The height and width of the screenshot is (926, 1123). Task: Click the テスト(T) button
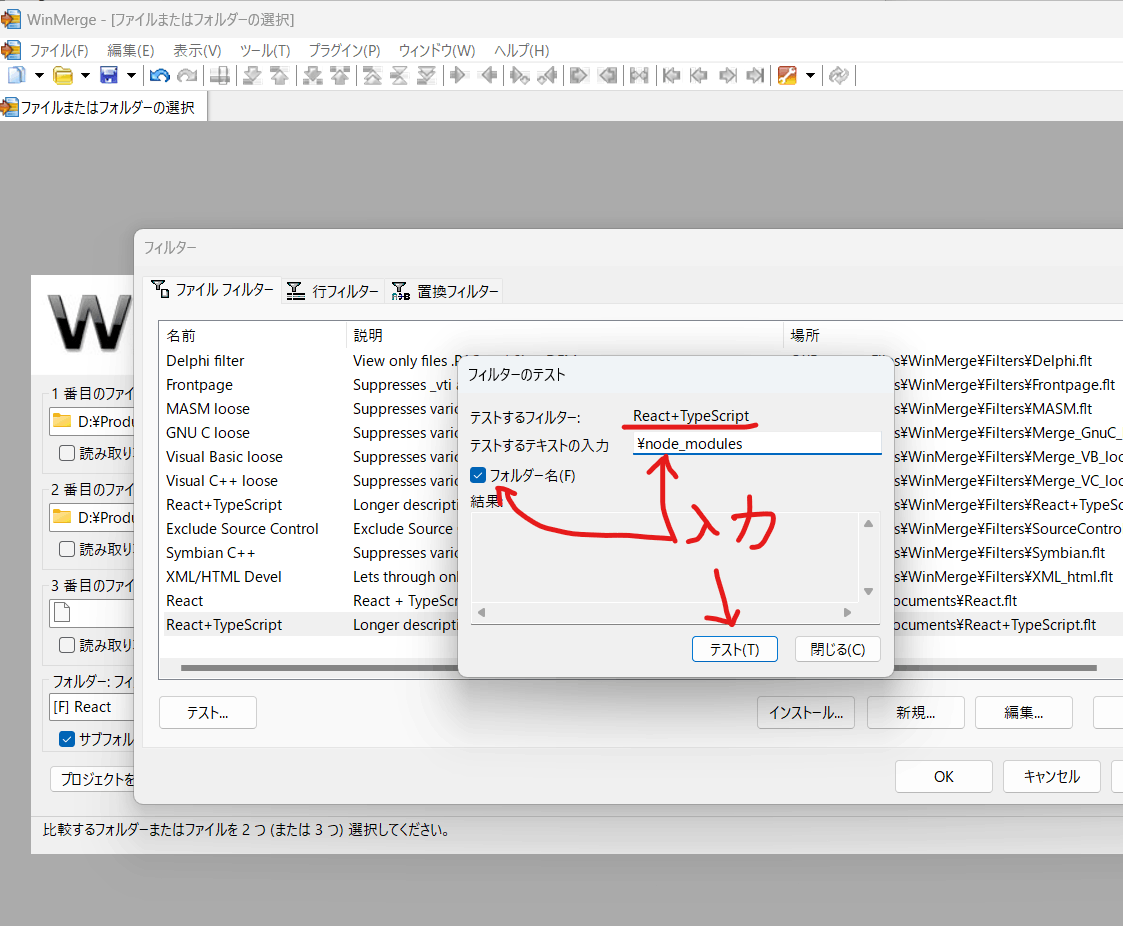coord(734,650)
